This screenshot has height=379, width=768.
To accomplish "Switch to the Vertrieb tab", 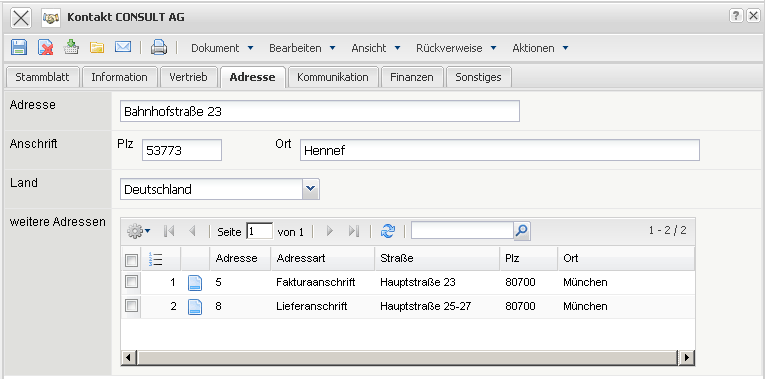I will 189,77.
